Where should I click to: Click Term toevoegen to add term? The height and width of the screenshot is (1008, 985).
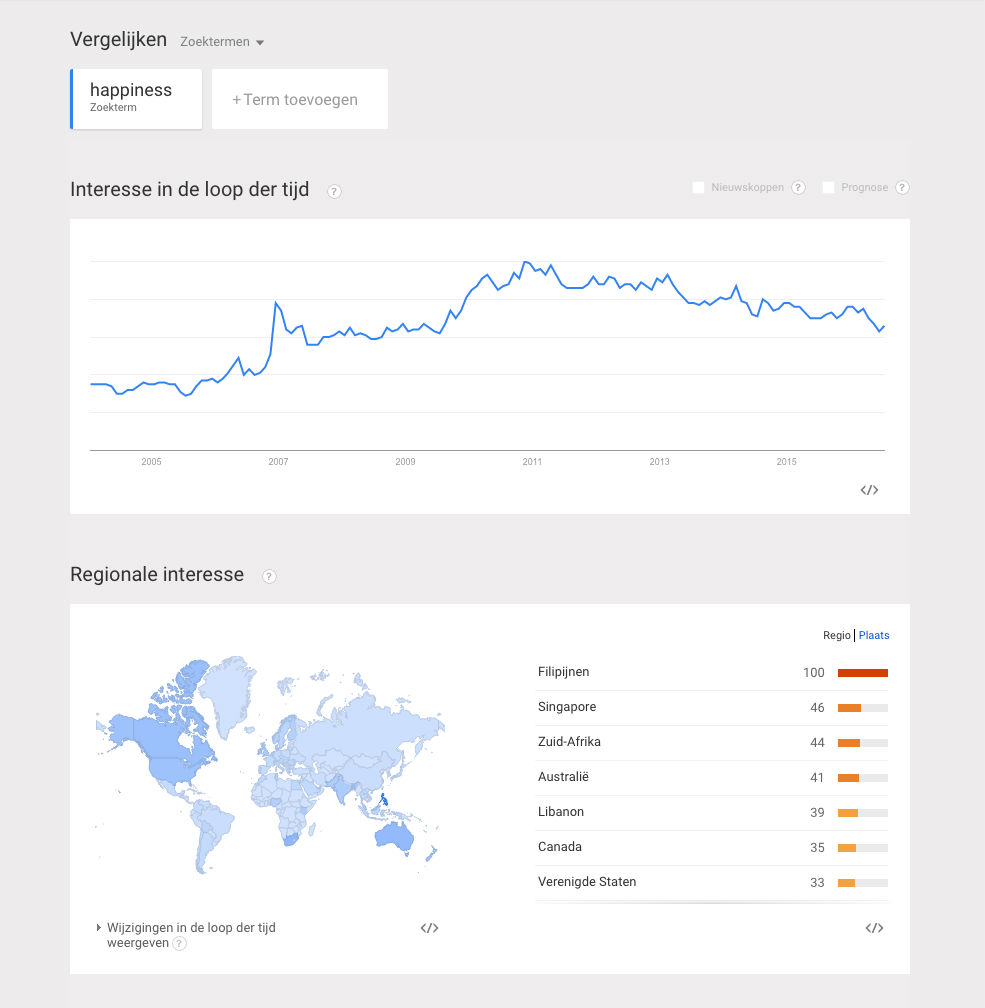click(x=299, y=99)
